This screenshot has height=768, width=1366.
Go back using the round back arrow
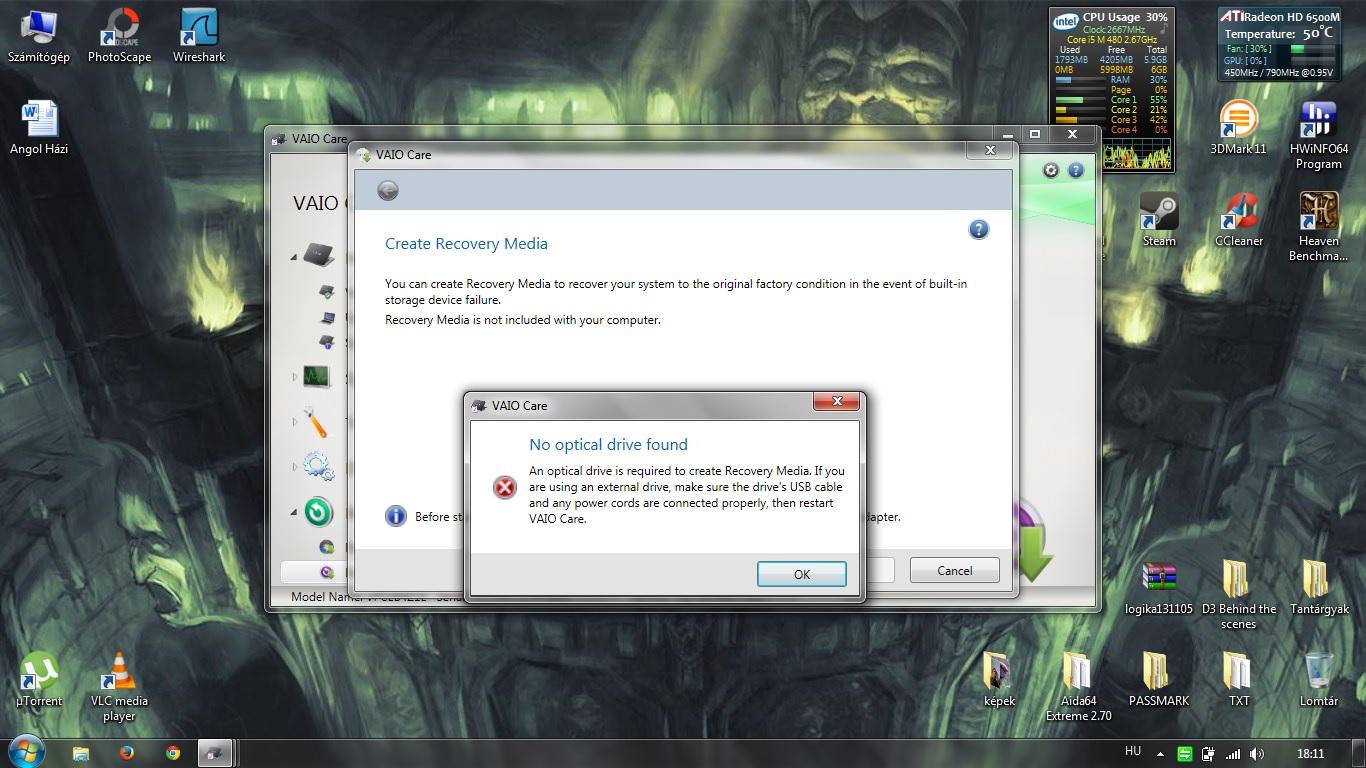pyautogui.click(x=388, y=191)
